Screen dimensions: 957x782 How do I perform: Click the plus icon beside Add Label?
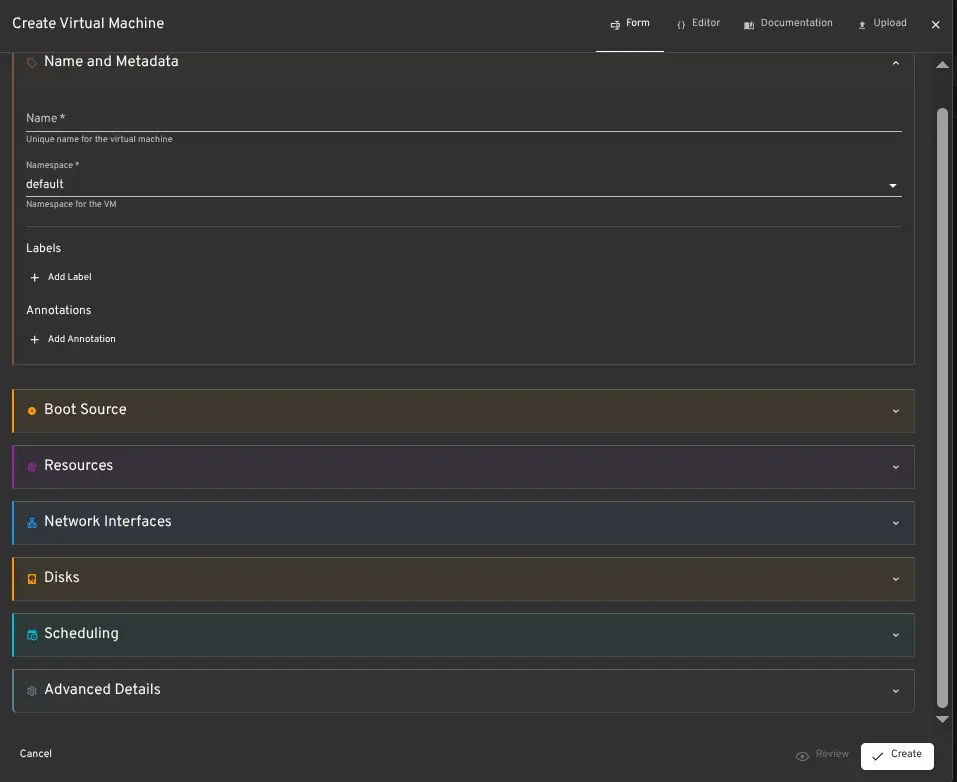[35, 277]
